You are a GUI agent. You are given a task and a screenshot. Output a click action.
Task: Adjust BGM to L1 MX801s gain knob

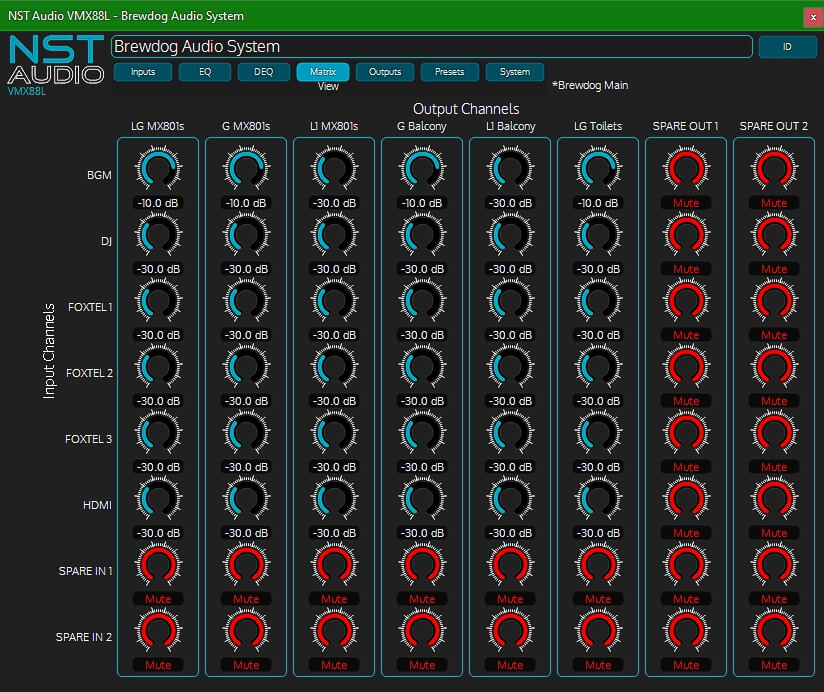334,169
